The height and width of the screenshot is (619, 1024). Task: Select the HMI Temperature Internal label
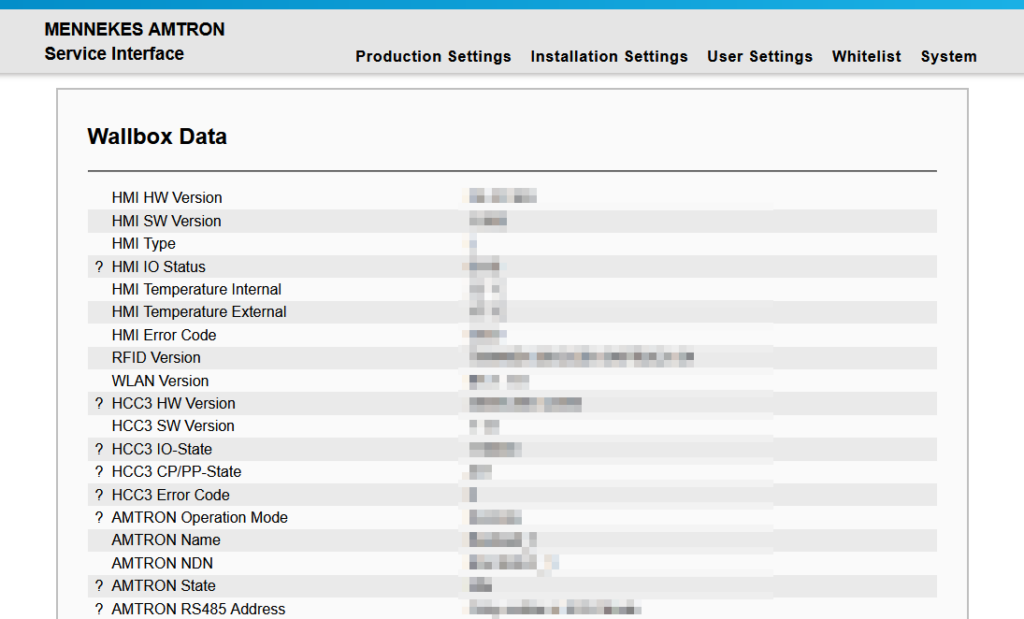[x=196, y=289]
